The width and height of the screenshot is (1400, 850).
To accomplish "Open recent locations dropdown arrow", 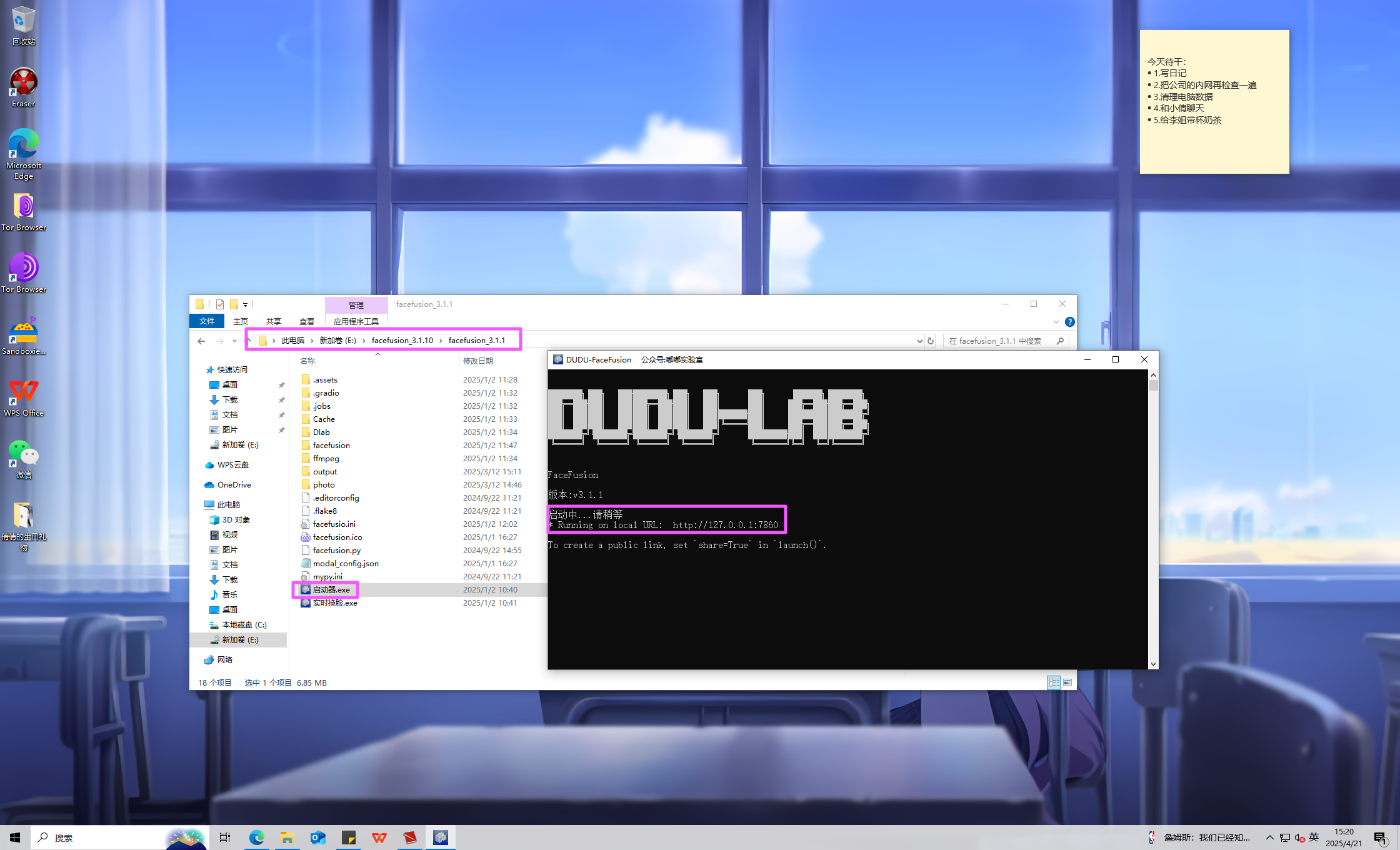I will point(234,341).
